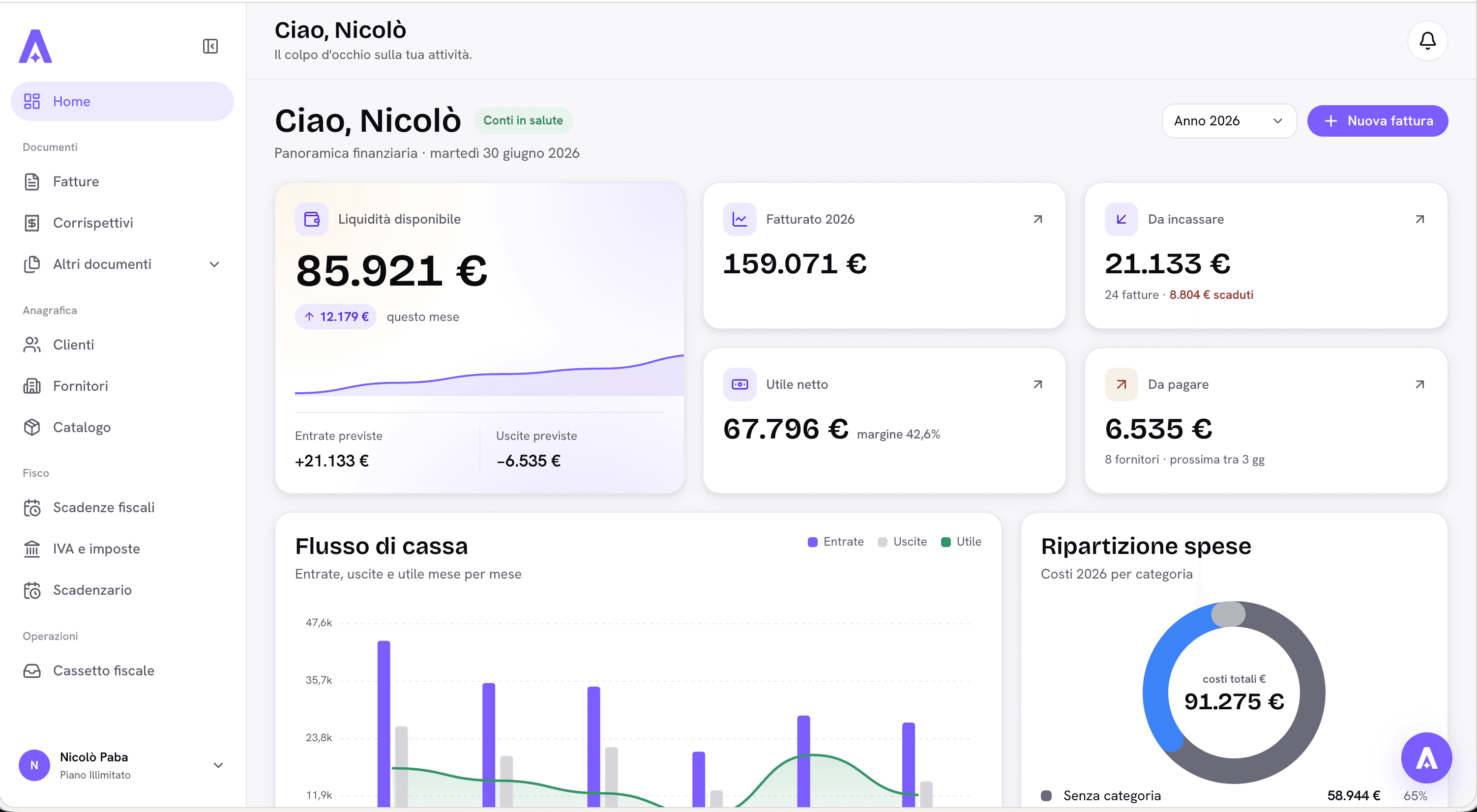Open notifications via the bell icon
1477x812 pixels.
click(1427, 41)
